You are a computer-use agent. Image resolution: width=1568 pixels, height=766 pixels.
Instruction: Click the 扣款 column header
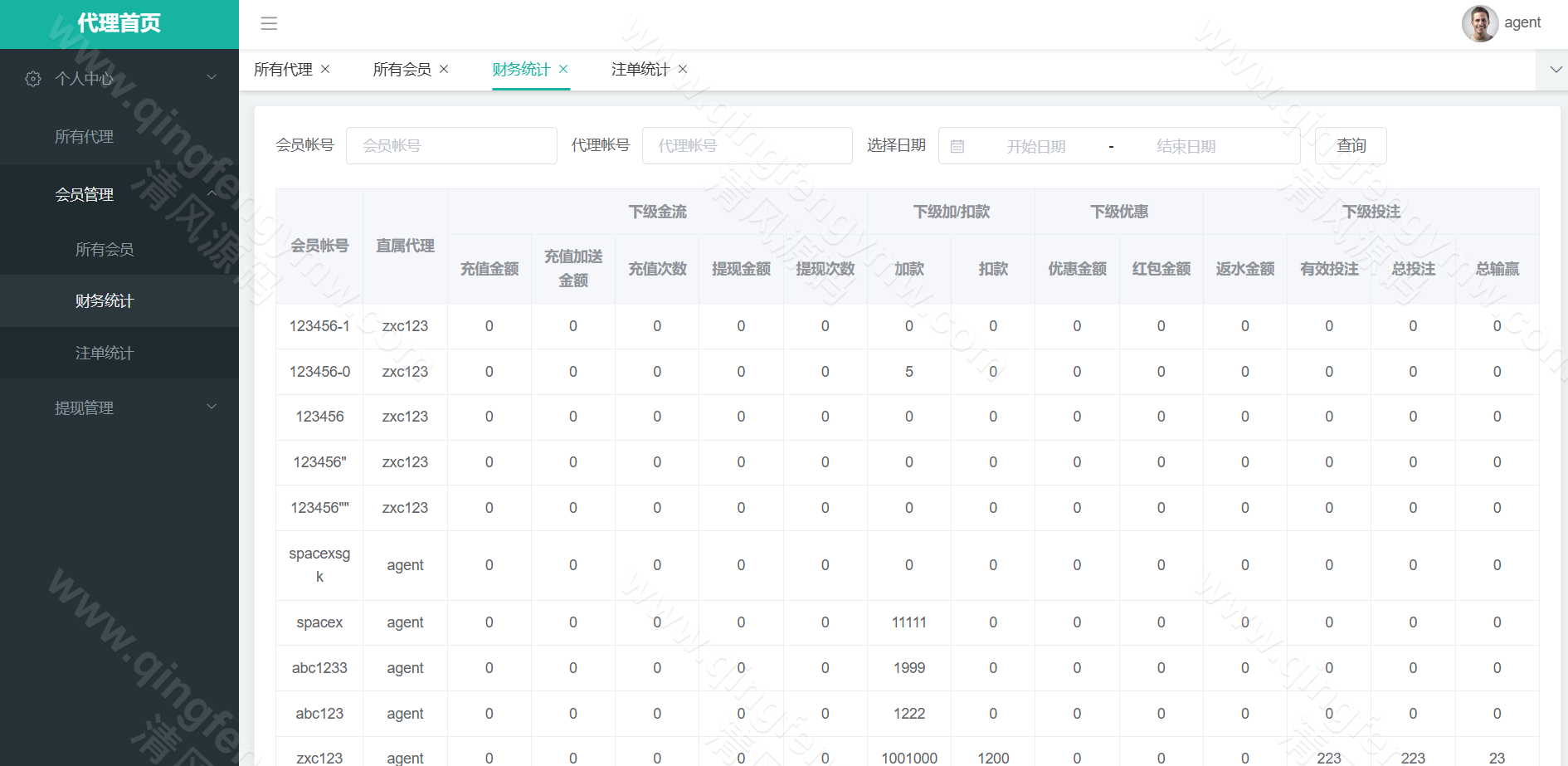[x=993, y=269]
